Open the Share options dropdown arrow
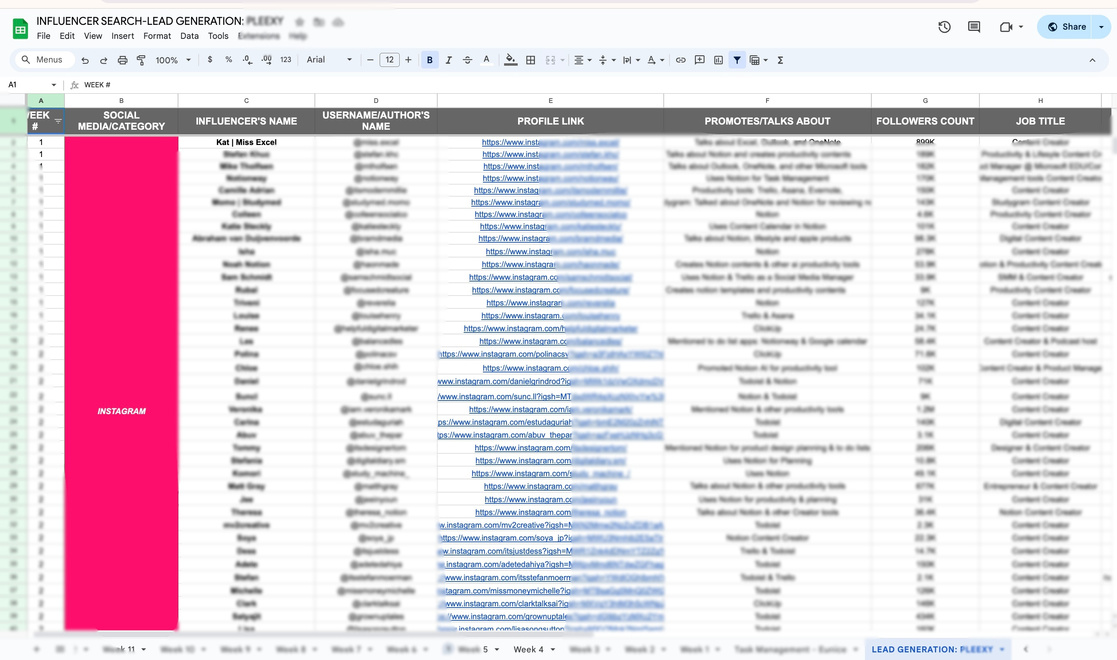The image size is (1117, 660). 1101,27
